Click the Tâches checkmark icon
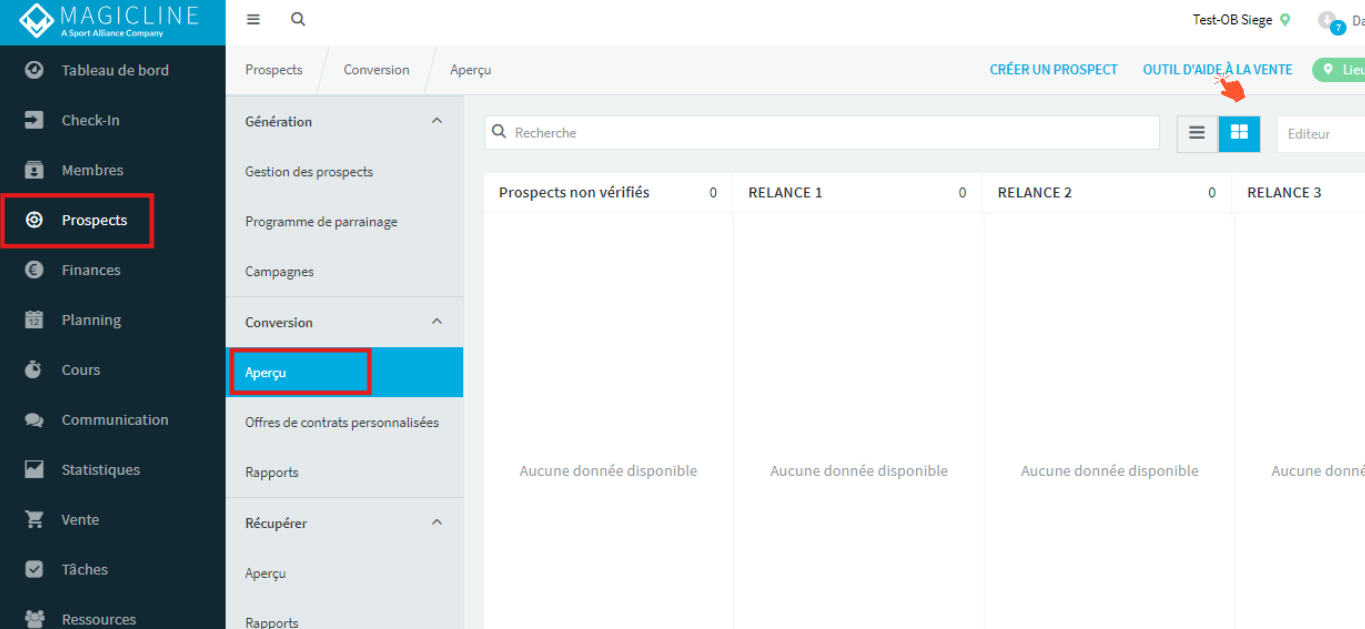 point(34,569)
